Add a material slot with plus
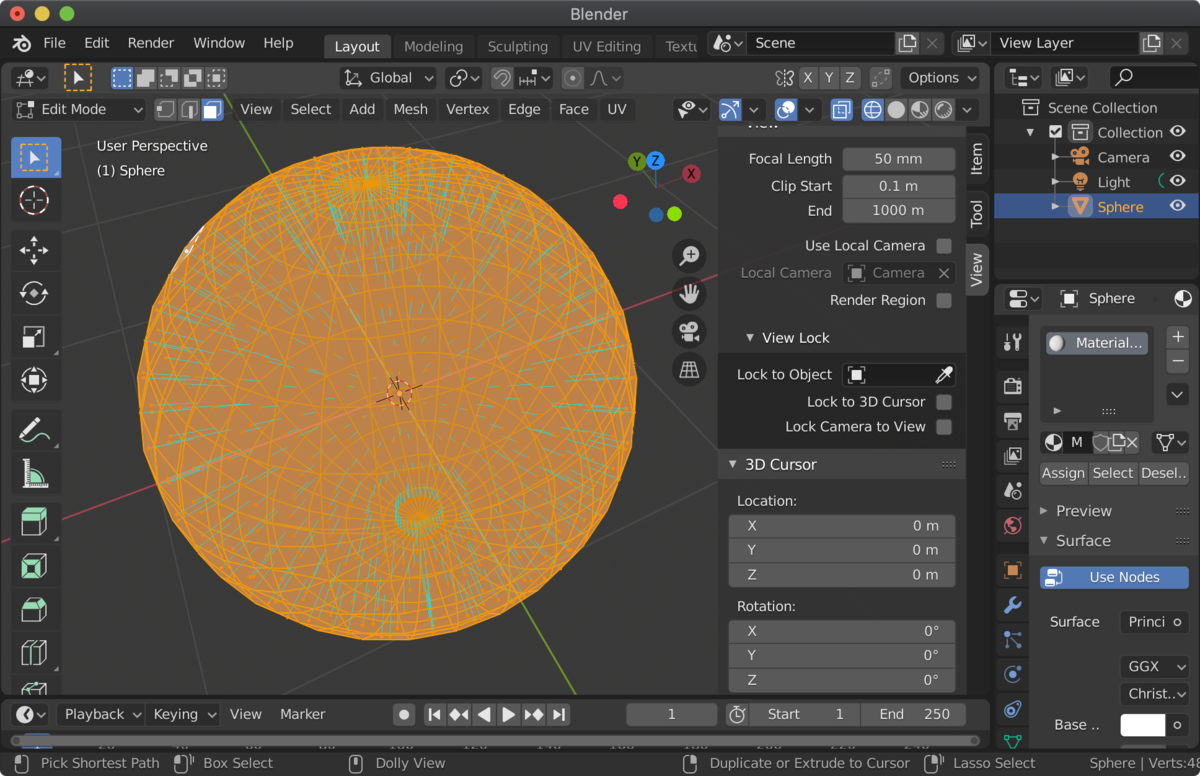1200x776 pixels. (1178, 337)
